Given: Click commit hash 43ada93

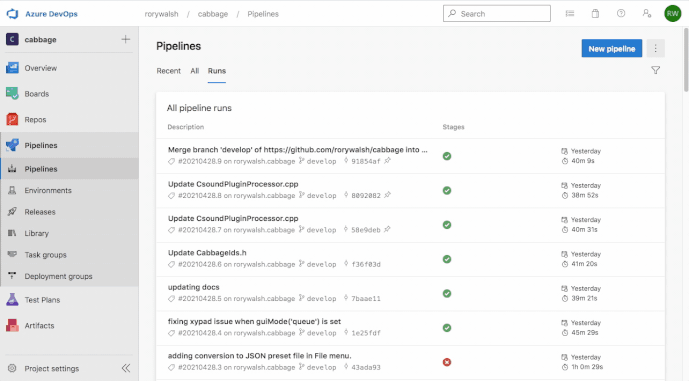Looking at the screenshot, I should click(366, 367).
